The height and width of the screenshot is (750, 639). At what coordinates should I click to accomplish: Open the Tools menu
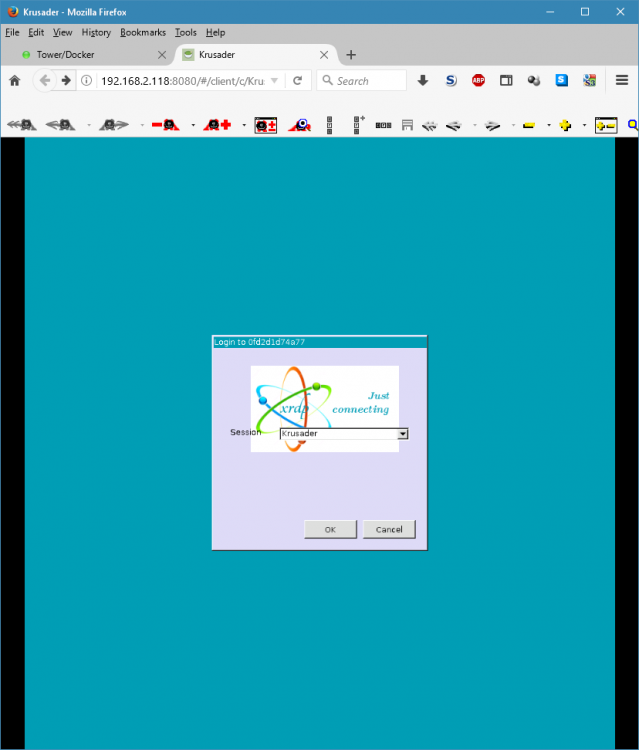(x=186, y=32)
